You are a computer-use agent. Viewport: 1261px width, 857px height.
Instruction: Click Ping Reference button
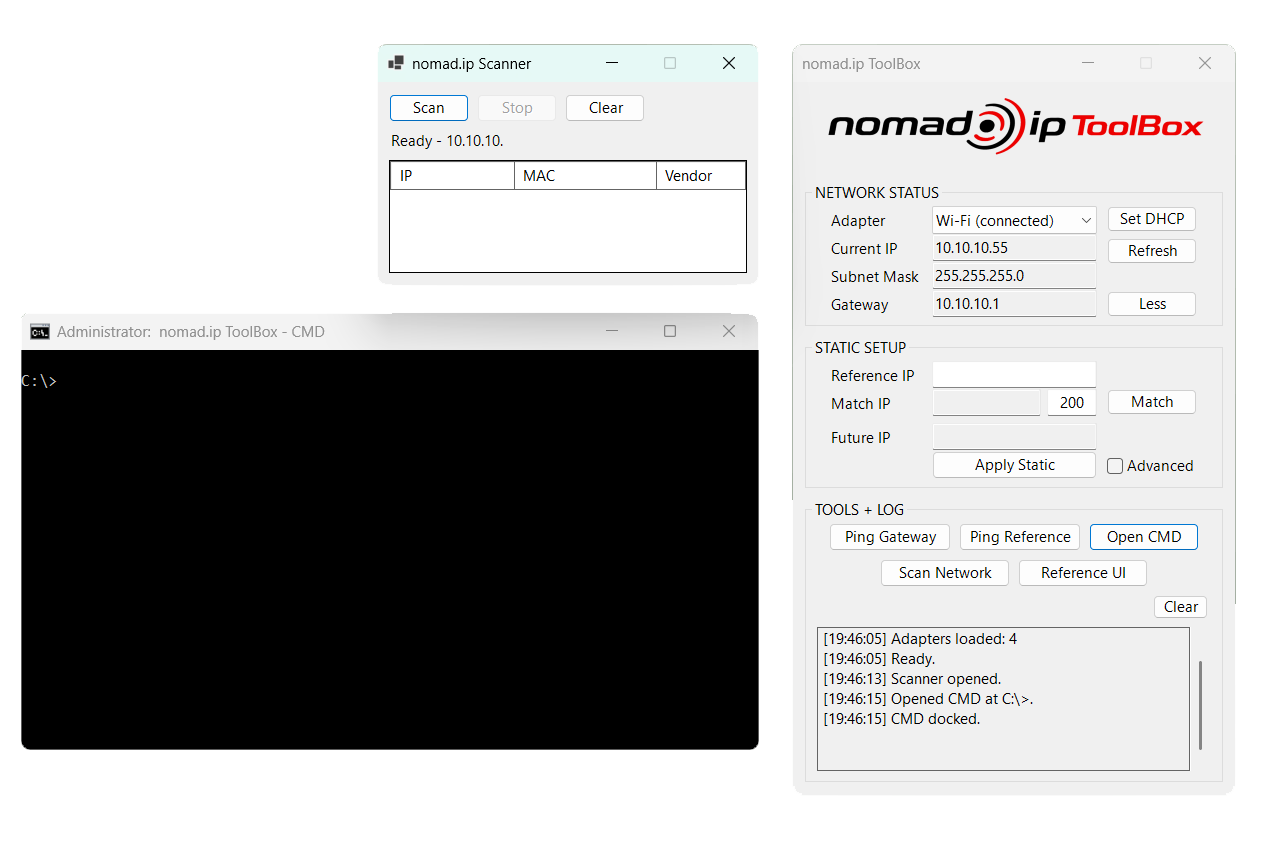[1020, 537]
